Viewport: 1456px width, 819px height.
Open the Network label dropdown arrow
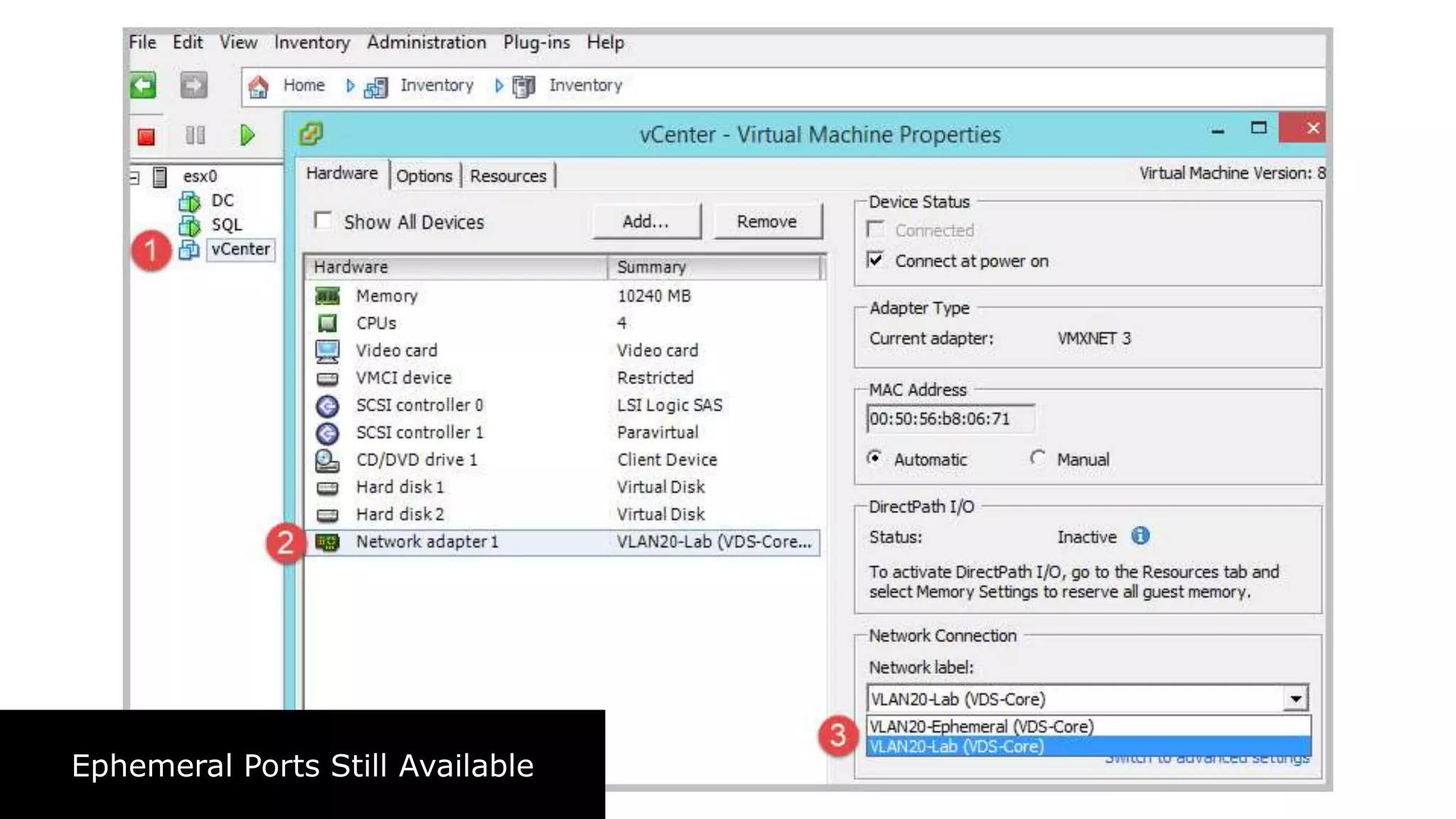pos(1295,699)
